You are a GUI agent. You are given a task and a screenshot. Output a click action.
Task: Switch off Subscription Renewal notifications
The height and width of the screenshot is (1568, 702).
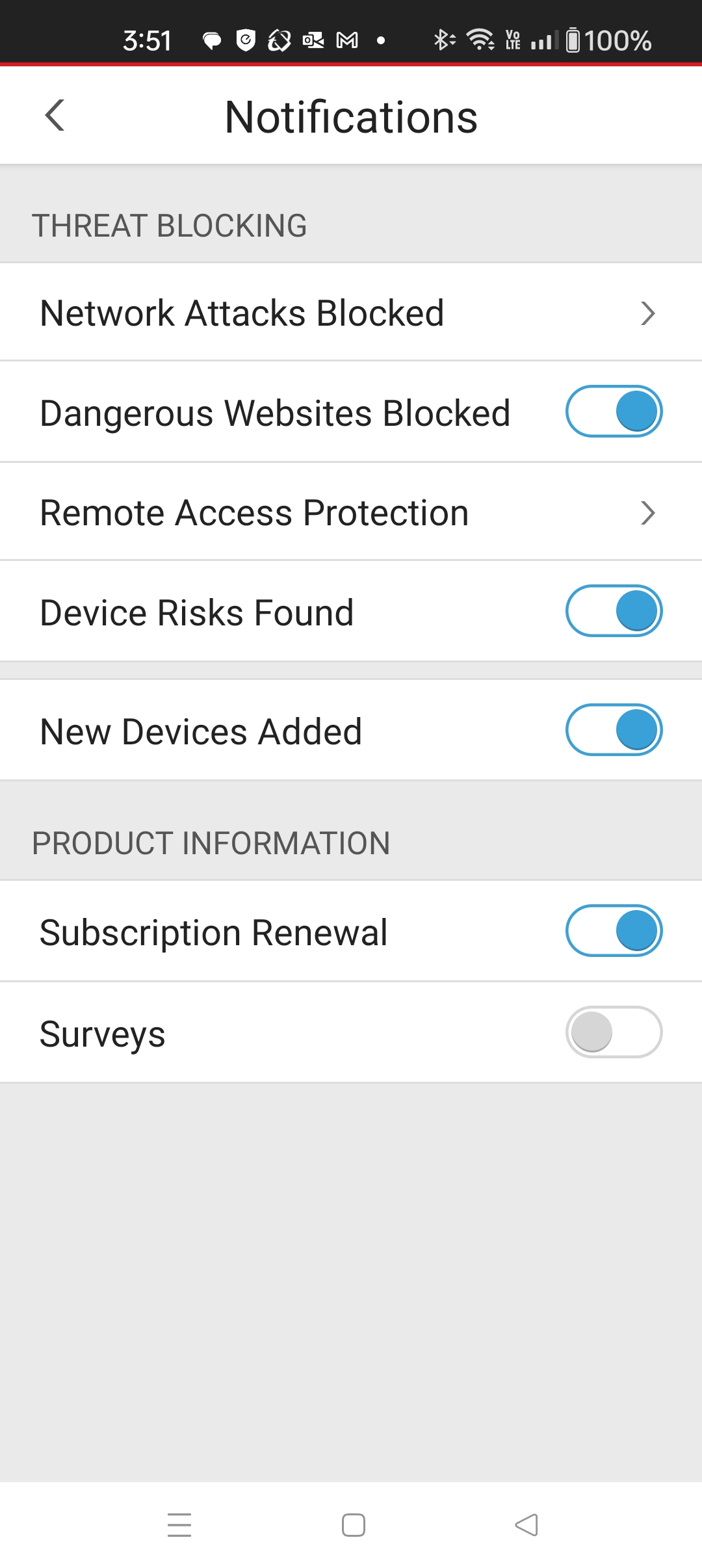(x=614, y=931)
